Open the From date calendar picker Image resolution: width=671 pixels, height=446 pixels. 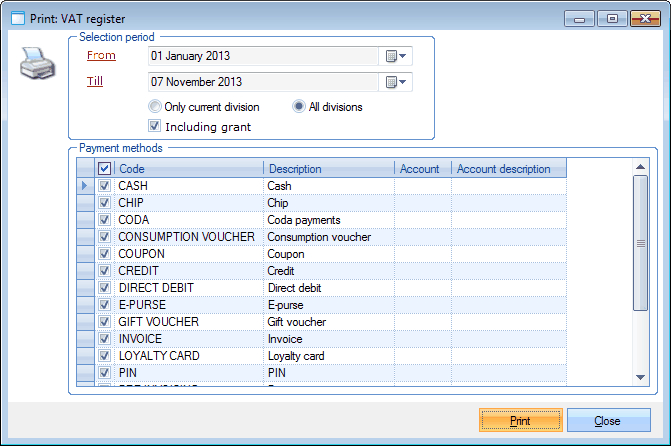397,56
